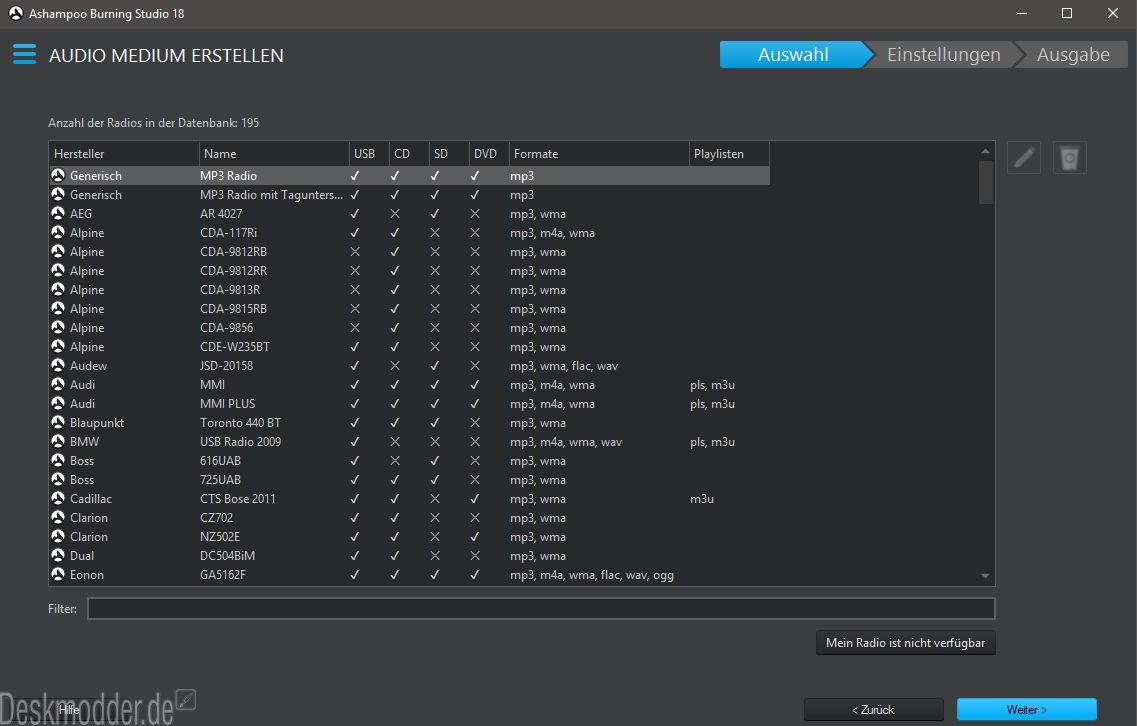The width and height of the screenshot is (1137, 726).
Task: Switch to the Einstellungen step tab
Action: 943,55
